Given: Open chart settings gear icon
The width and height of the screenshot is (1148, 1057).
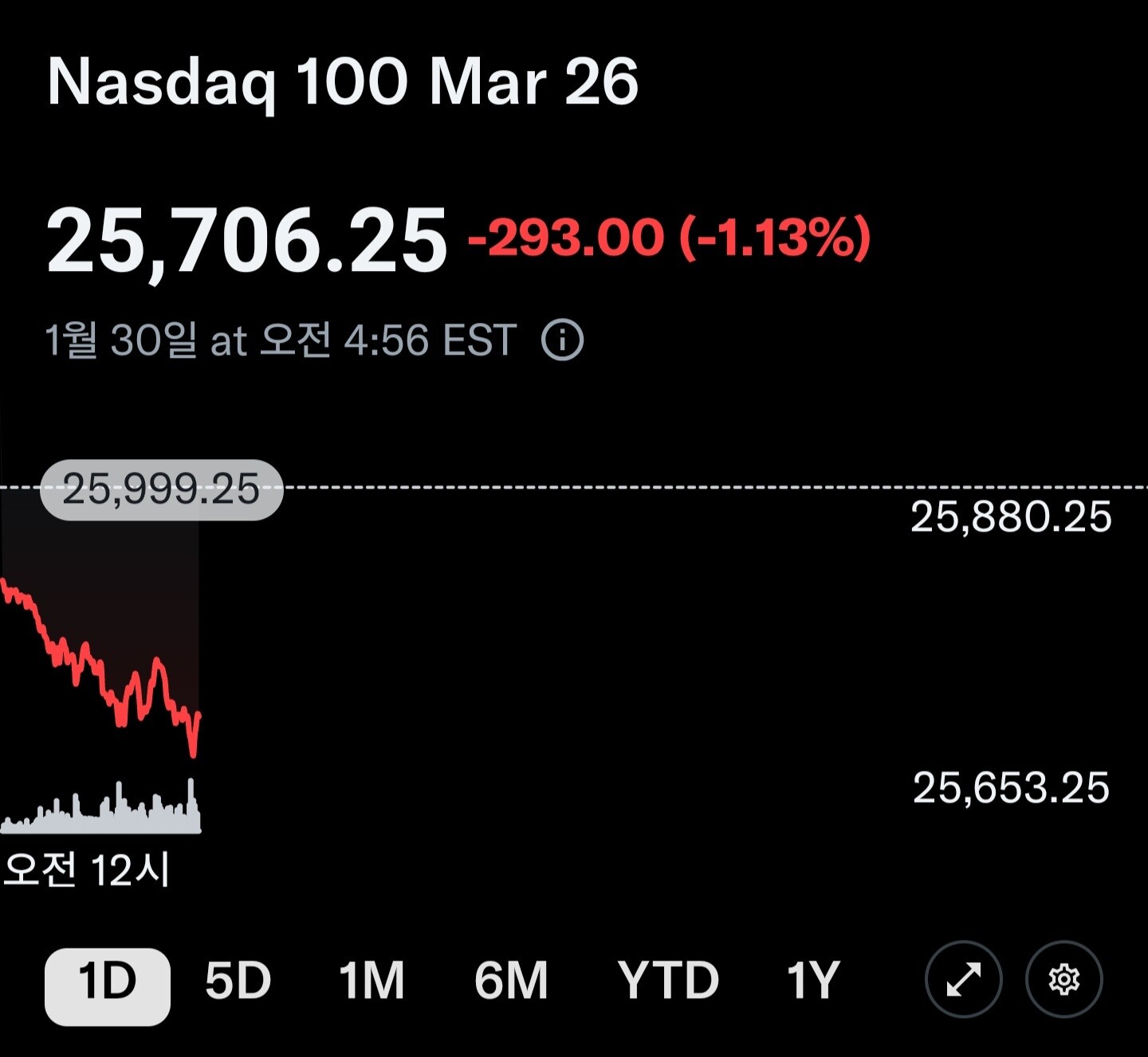Looking at the screenshot, I should (1063, 980).
